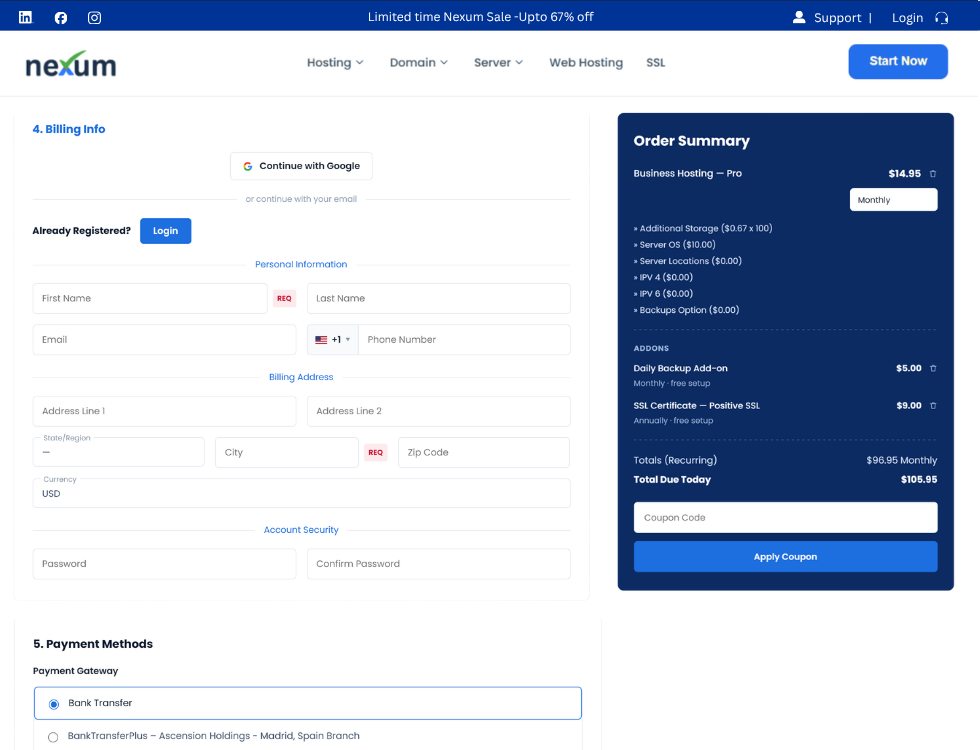
Task: Focus the Address Line 2 field
Action: tap(438, 411)
